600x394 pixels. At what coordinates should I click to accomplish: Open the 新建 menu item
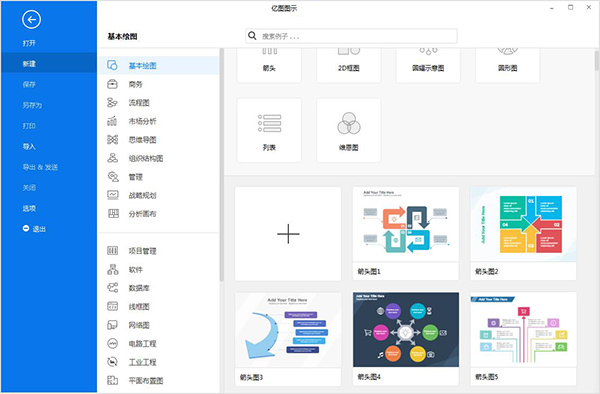49,63
